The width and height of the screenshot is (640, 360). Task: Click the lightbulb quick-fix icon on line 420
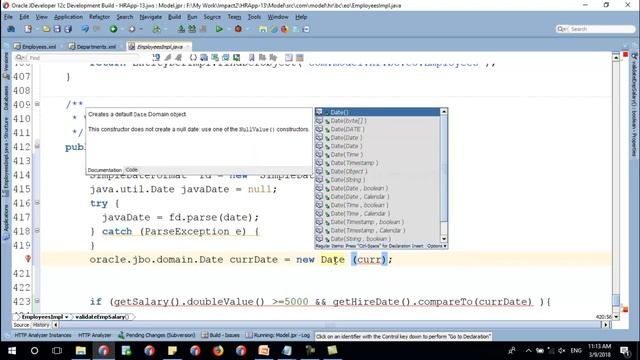28,259
